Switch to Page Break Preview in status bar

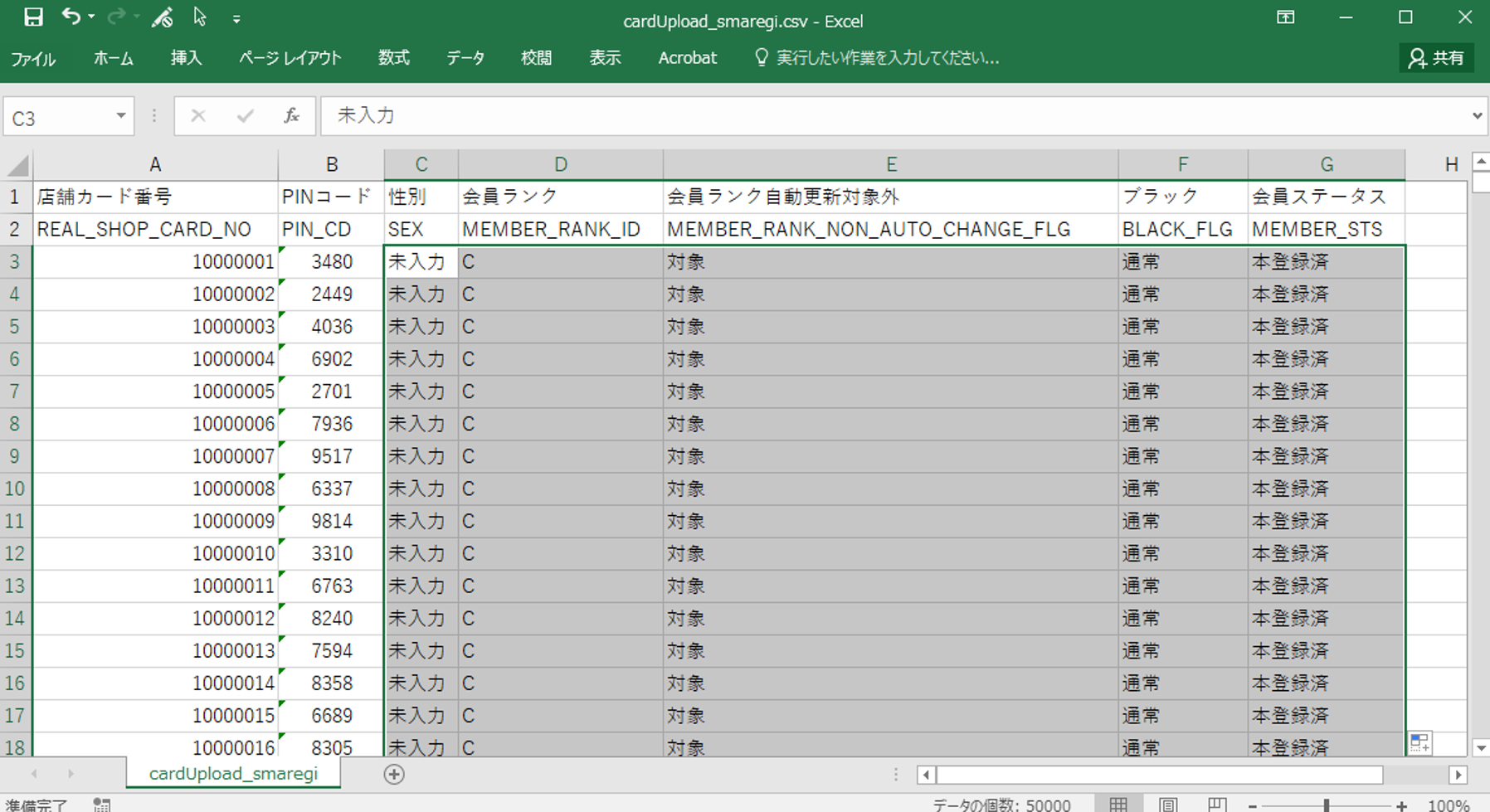pyautogui.click(x=1217, y=805)
